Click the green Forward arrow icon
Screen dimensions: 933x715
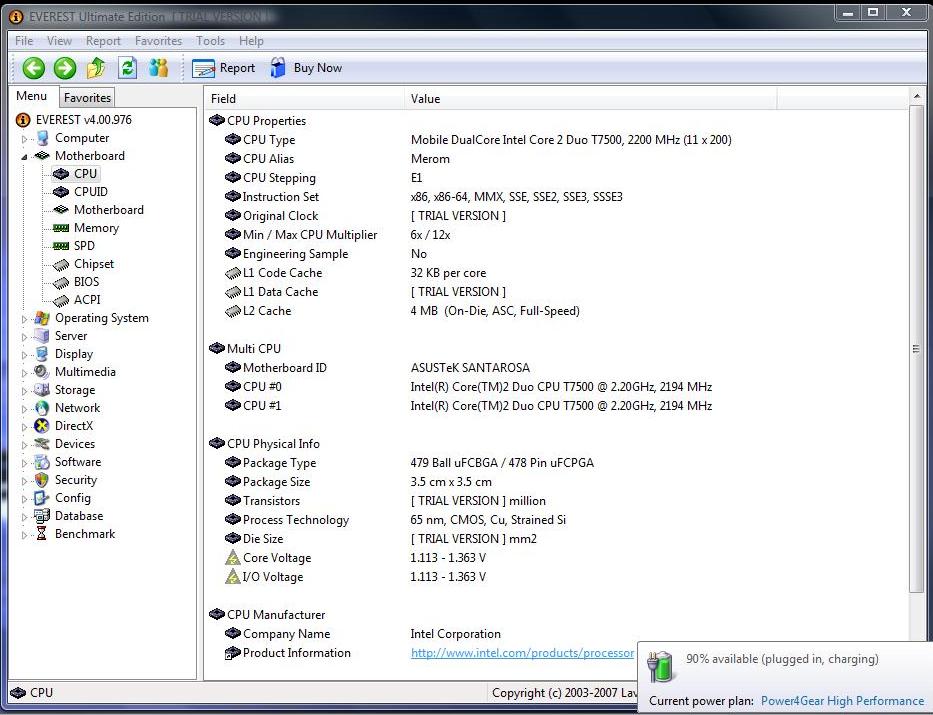[65, 68]
